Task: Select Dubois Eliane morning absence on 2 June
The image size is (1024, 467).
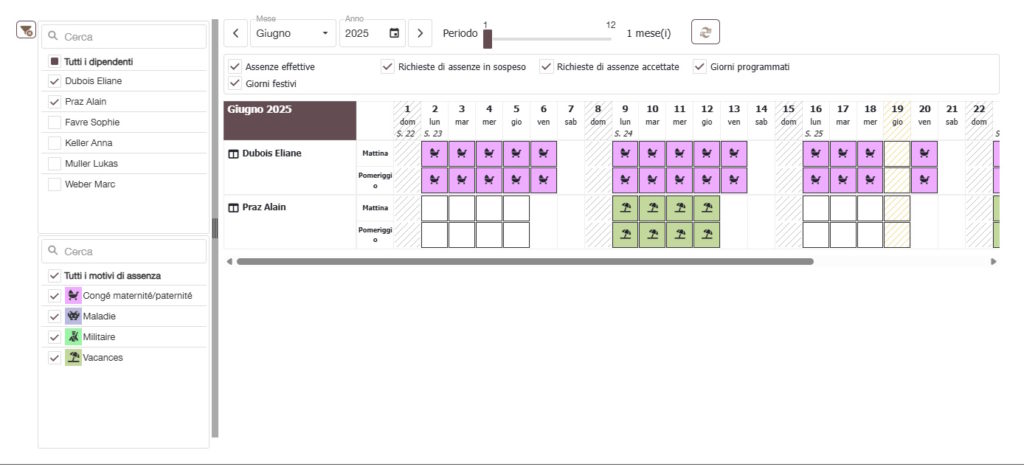Action: point(435,154)
